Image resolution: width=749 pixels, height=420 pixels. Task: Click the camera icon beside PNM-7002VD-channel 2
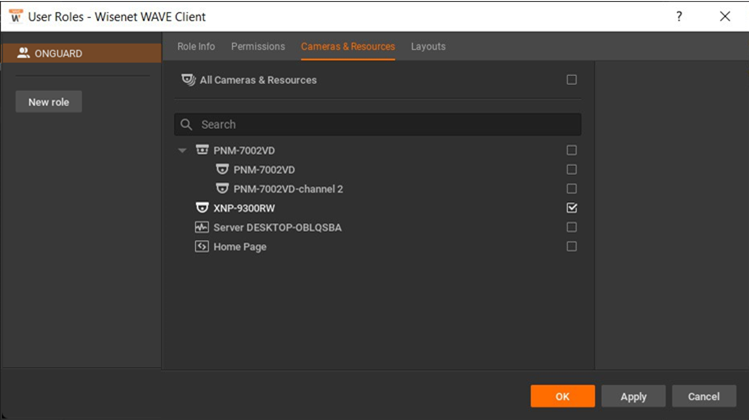coord(222,189)
